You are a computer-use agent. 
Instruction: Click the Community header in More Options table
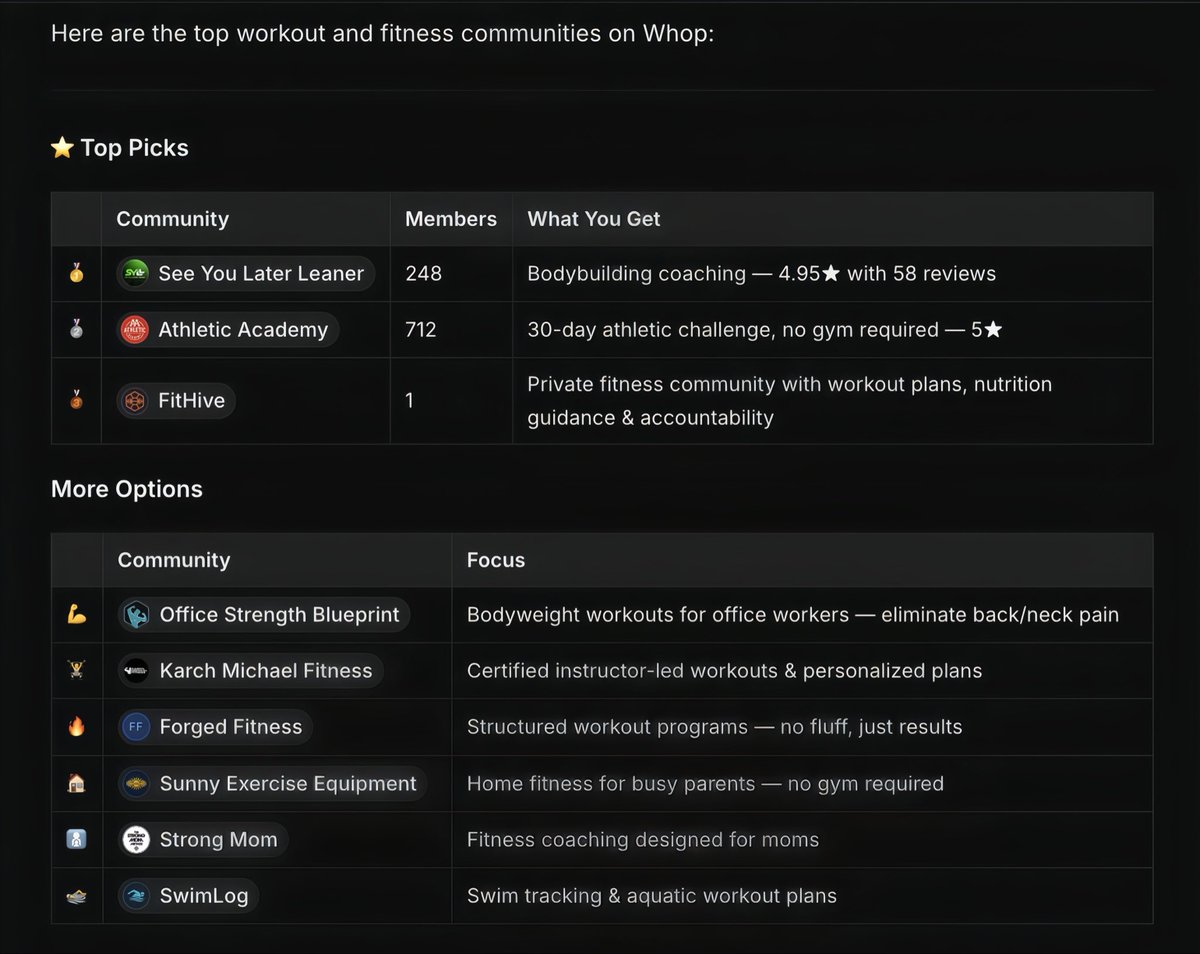click(174, 560)
